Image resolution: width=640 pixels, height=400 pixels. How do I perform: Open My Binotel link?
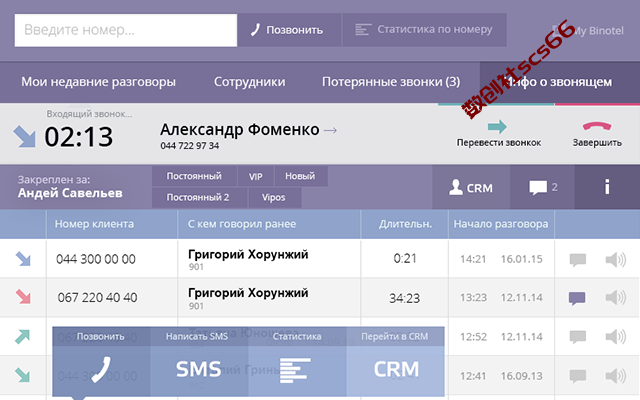[x=588, y=30]
